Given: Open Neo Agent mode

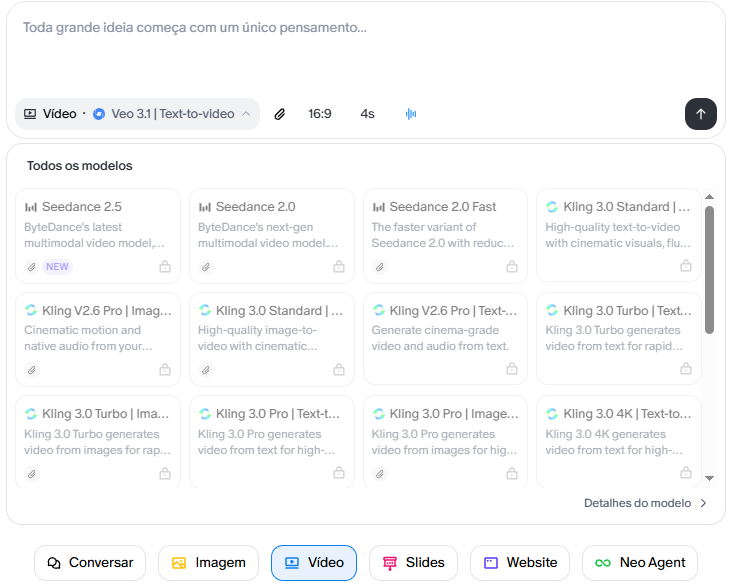Looking at the screenshot, I should 640,563.
